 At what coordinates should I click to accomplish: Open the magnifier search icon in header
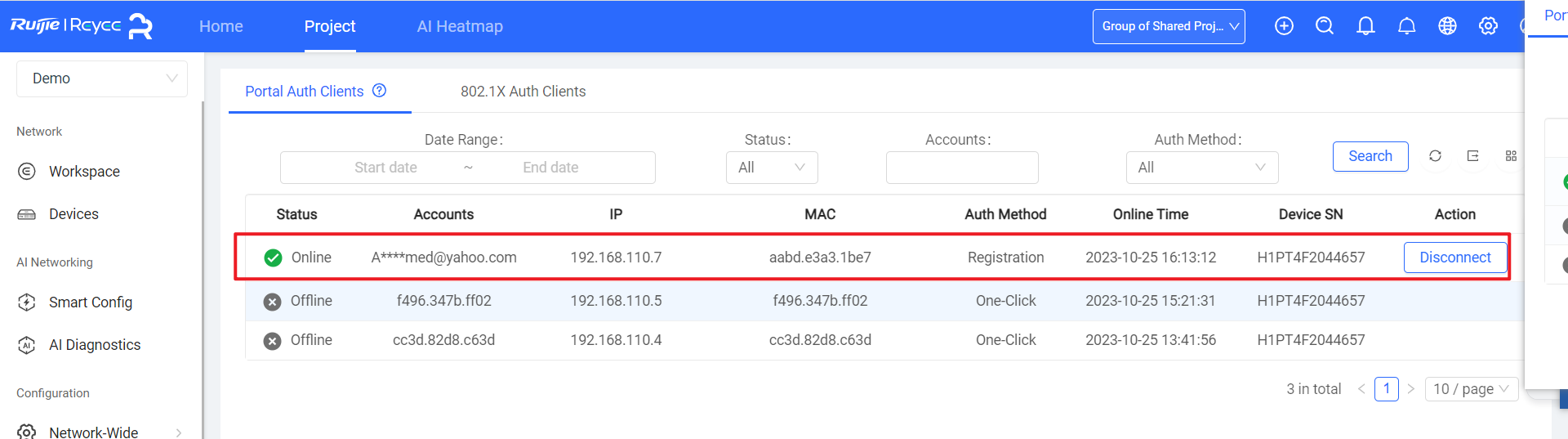pyautogui.click(x=1325, y=26)
